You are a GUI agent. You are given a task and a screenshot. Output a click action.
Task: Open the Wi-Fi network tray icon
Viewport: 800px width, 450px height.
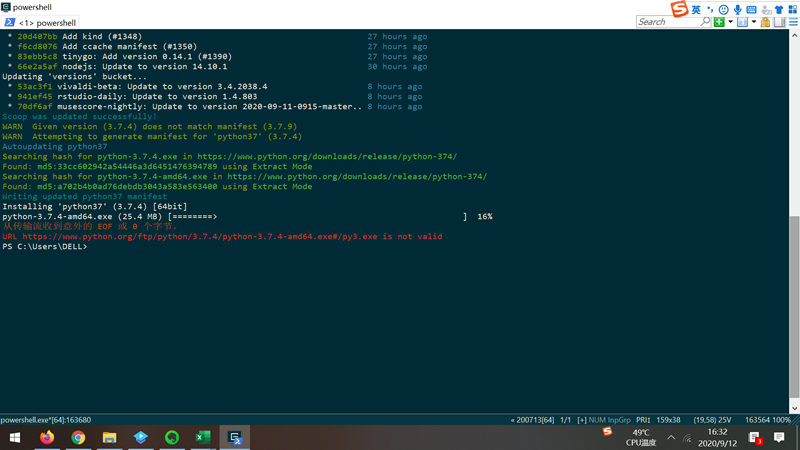point(687,438)
